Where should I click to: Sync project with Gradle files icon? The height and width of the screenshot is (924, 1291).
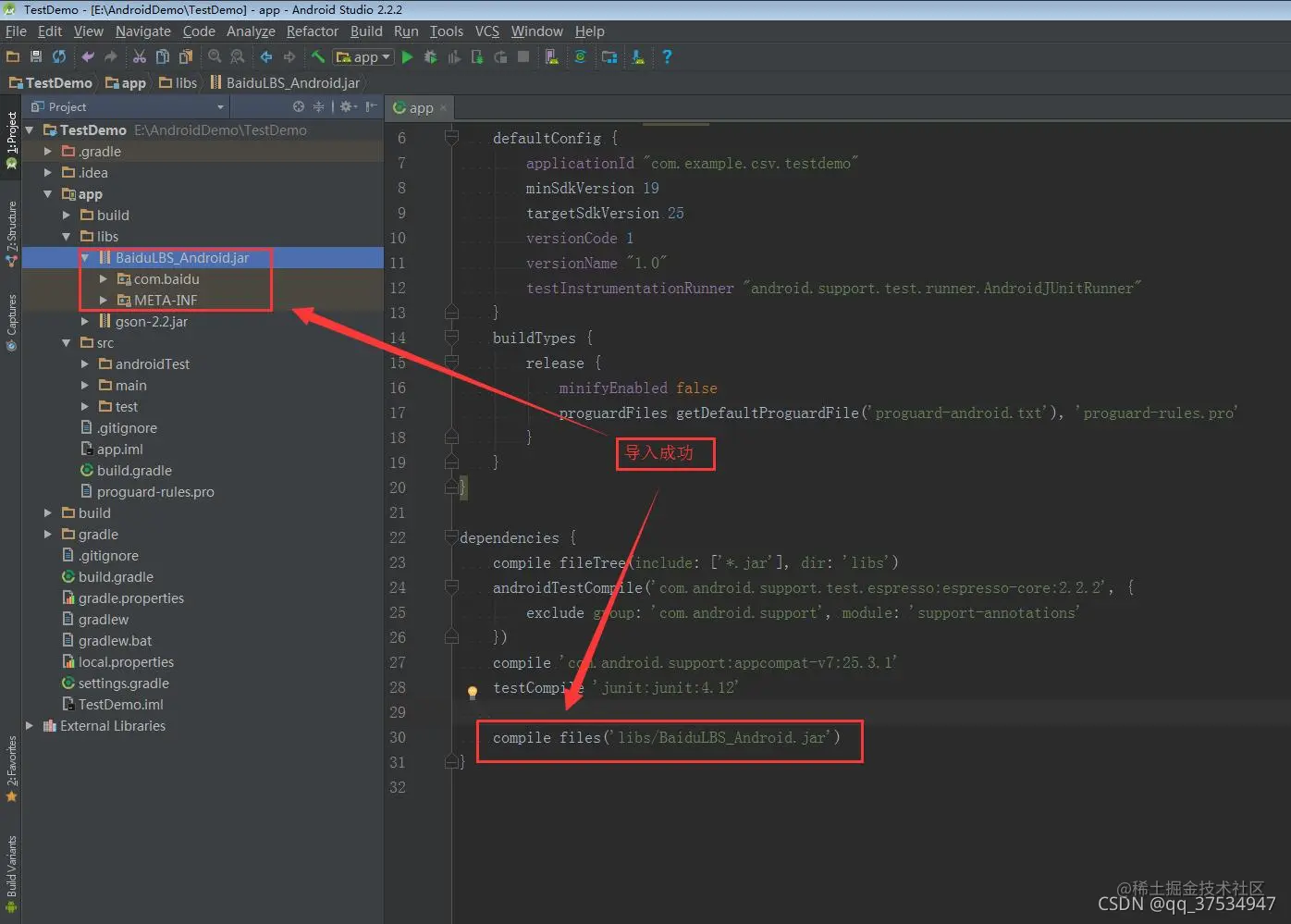[x=581, y=56]
